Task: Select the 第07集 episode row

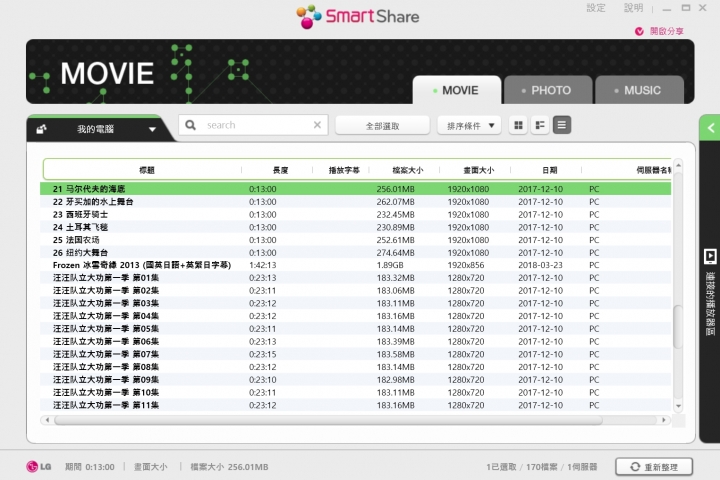Action: tap(355, 354)
